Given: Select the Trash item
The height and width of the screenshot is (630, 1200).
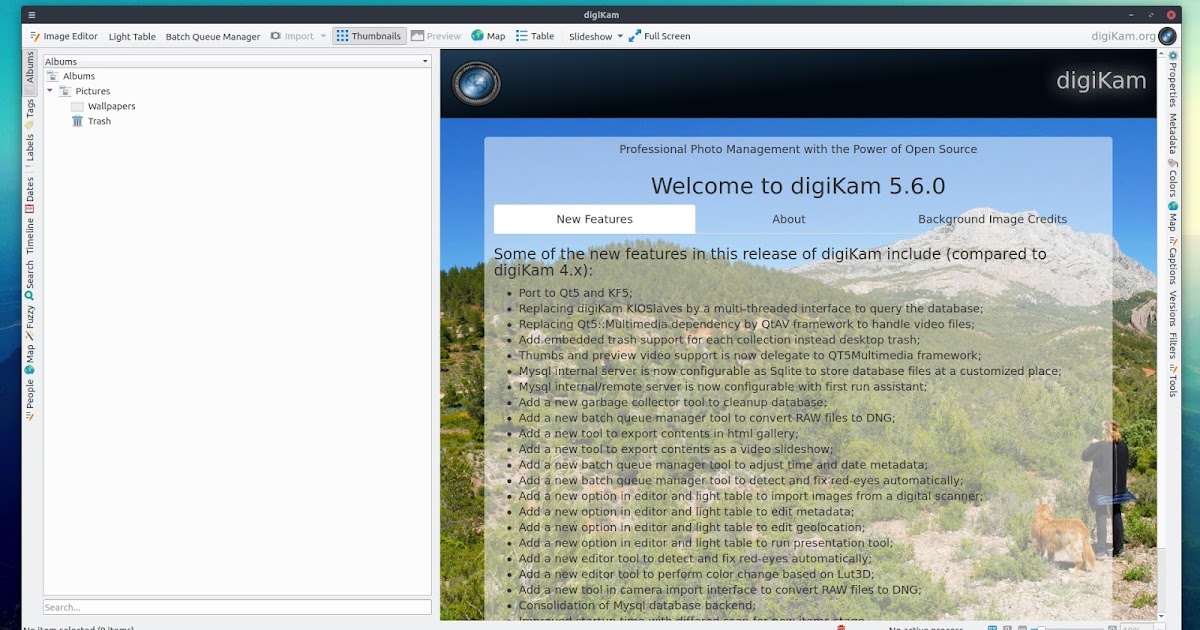Looking at the screenshot, I should 99,121.
